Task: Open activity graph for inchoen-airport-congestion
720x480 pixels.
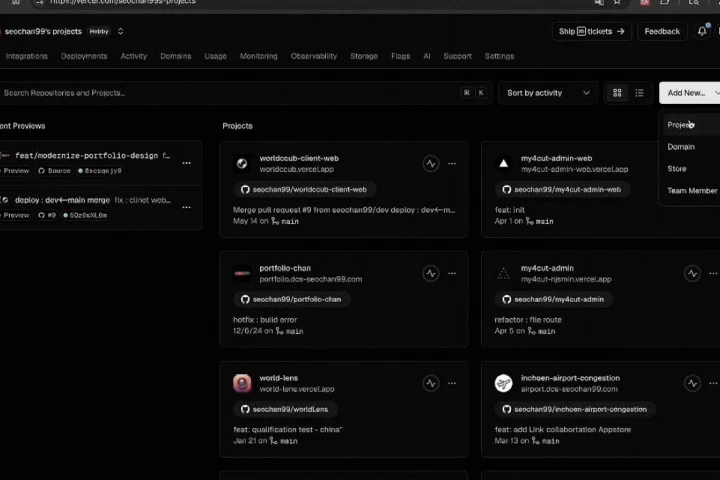Action: [x=692, y=383]
